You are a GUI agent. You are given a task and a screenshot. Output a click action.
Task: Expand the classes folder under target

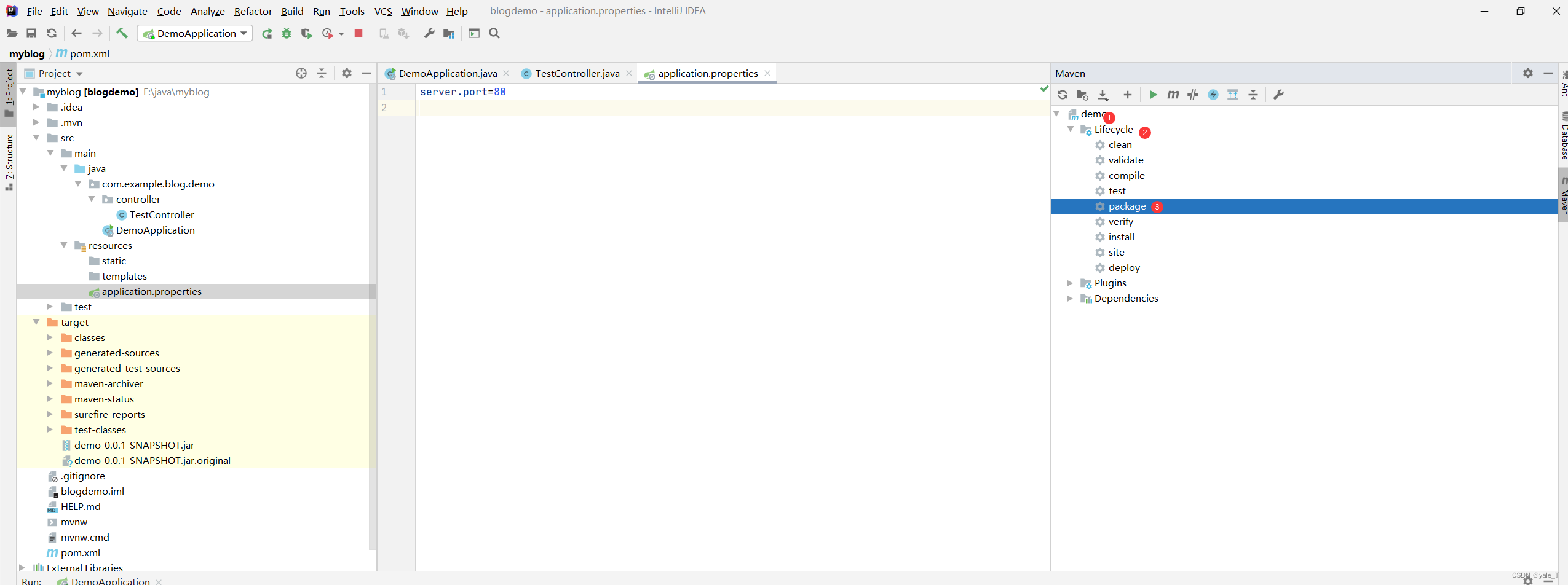(50, 337)
